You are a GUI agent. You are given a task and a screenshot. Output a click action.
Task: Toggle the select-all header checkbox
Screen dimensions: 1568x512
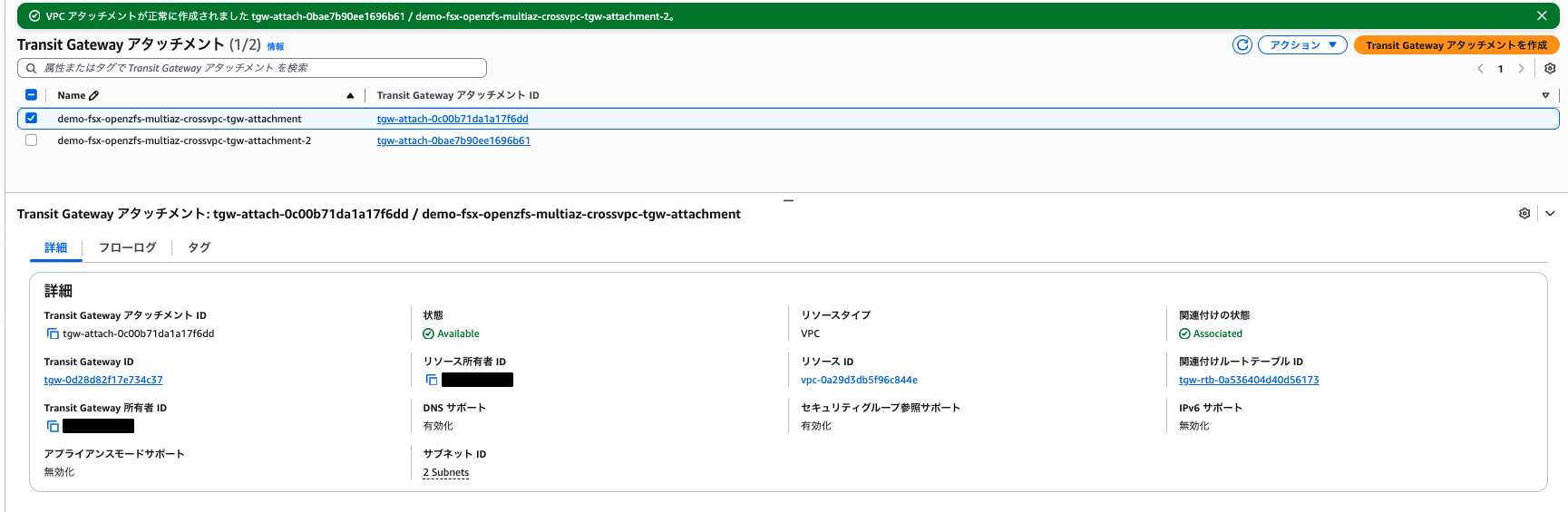coord(31,95)
